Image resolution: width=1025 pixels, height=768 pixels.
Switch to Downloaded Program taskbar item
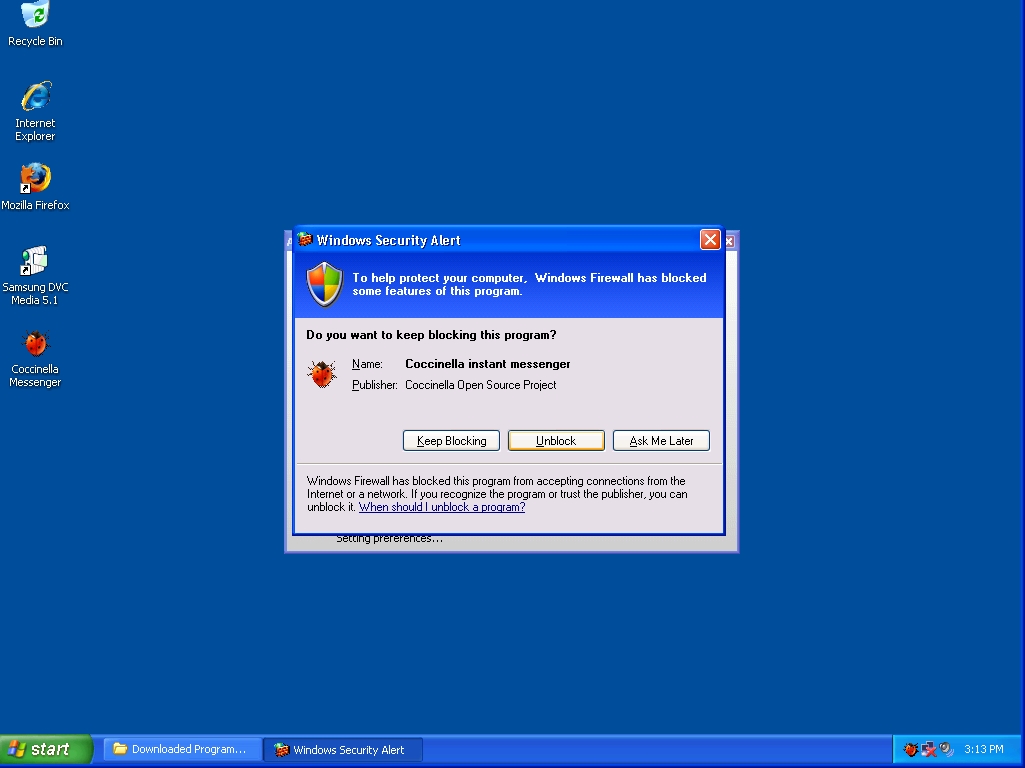pyautogui.click(x=182, y=750)
